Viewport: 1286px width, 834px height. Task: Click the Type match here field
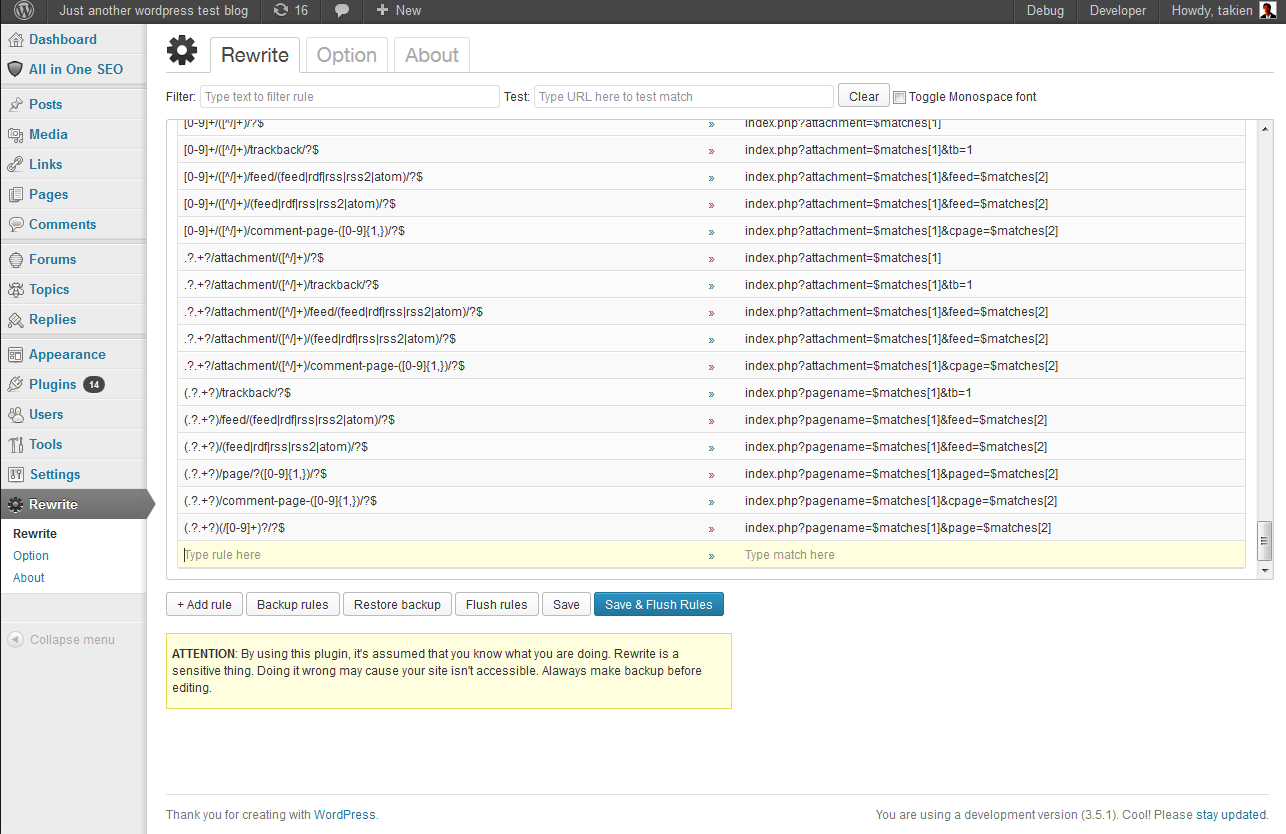(x=990, y=555)
